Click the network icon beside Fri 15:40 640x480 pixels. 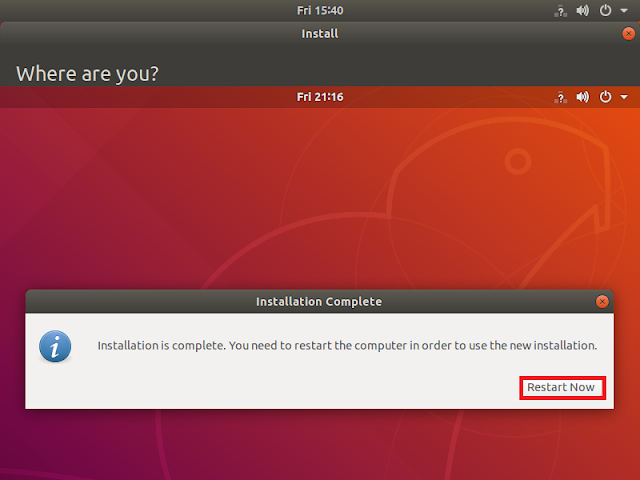pos(561,10)
